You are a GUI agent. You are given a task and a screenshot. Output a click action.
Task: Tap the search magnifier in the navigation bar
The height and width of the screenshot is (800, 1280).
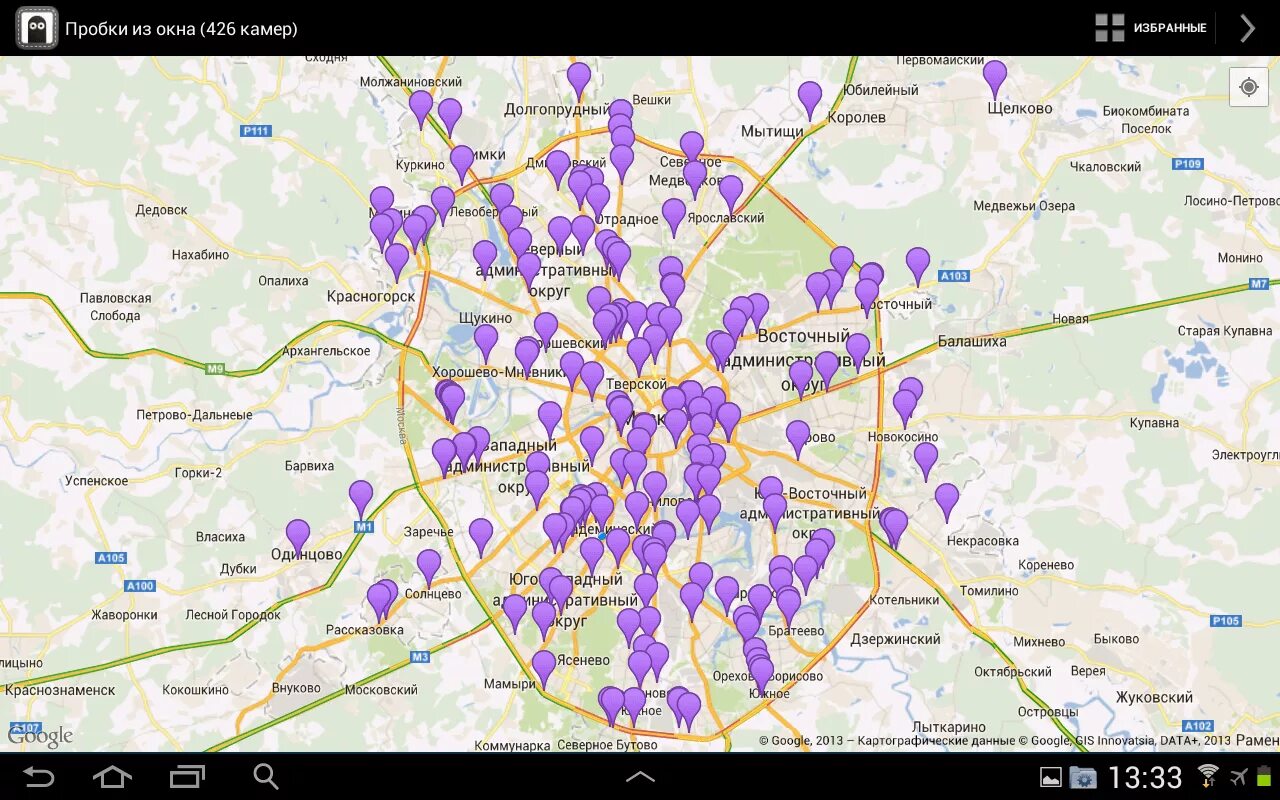click(x=265, y=777)
